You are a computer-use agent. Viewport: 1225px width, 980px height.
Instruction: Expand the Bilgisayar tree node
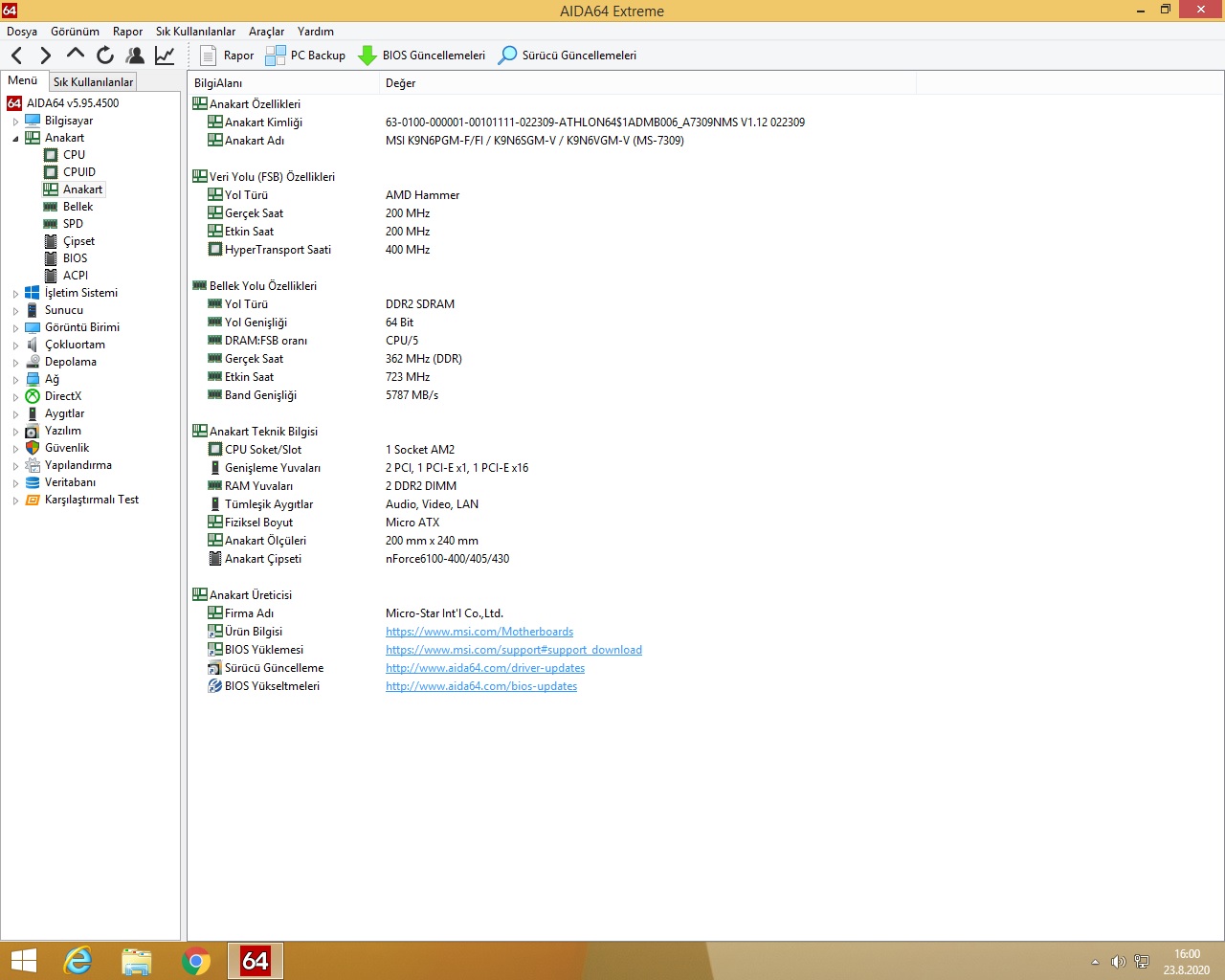[15, 122]
